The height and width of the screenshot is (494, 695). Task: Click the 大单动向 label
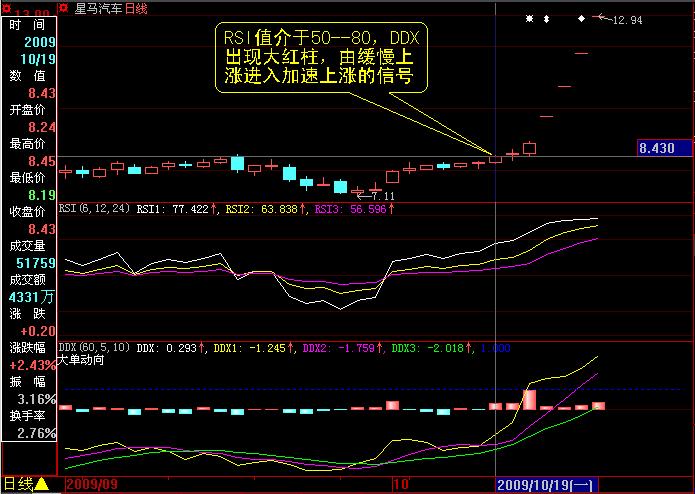81,360
